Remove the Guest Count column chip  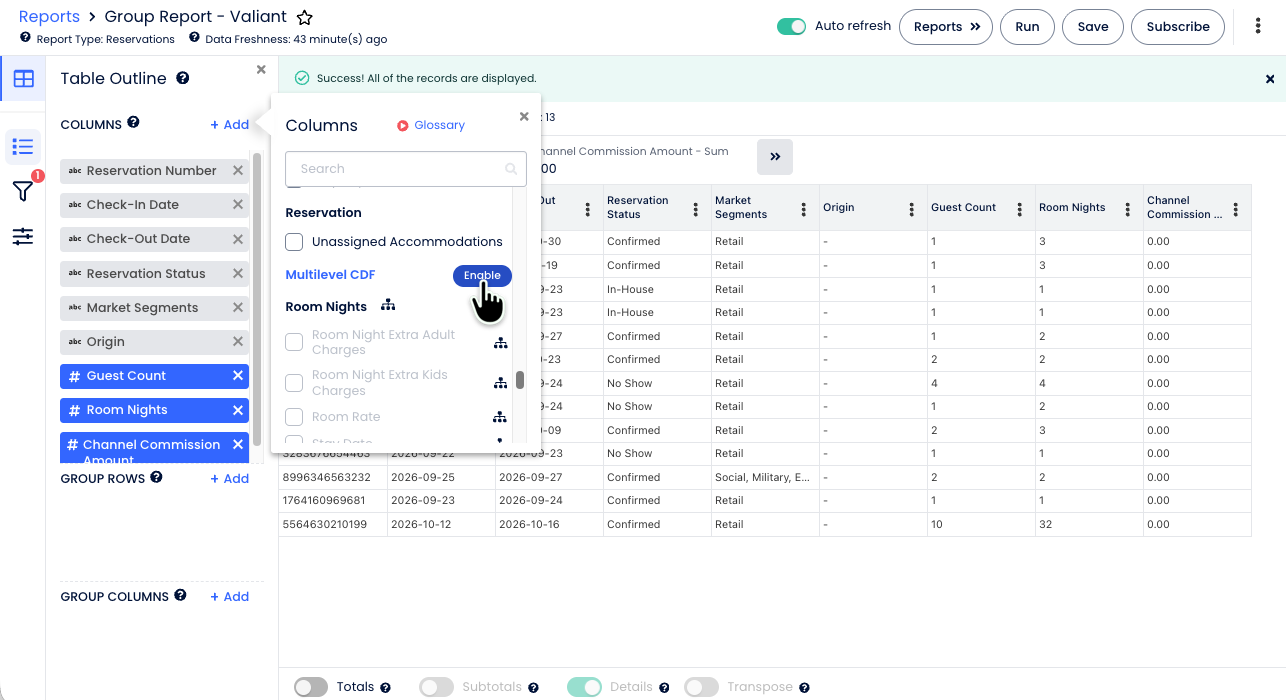pyautogui.click(x=238, y=376)
